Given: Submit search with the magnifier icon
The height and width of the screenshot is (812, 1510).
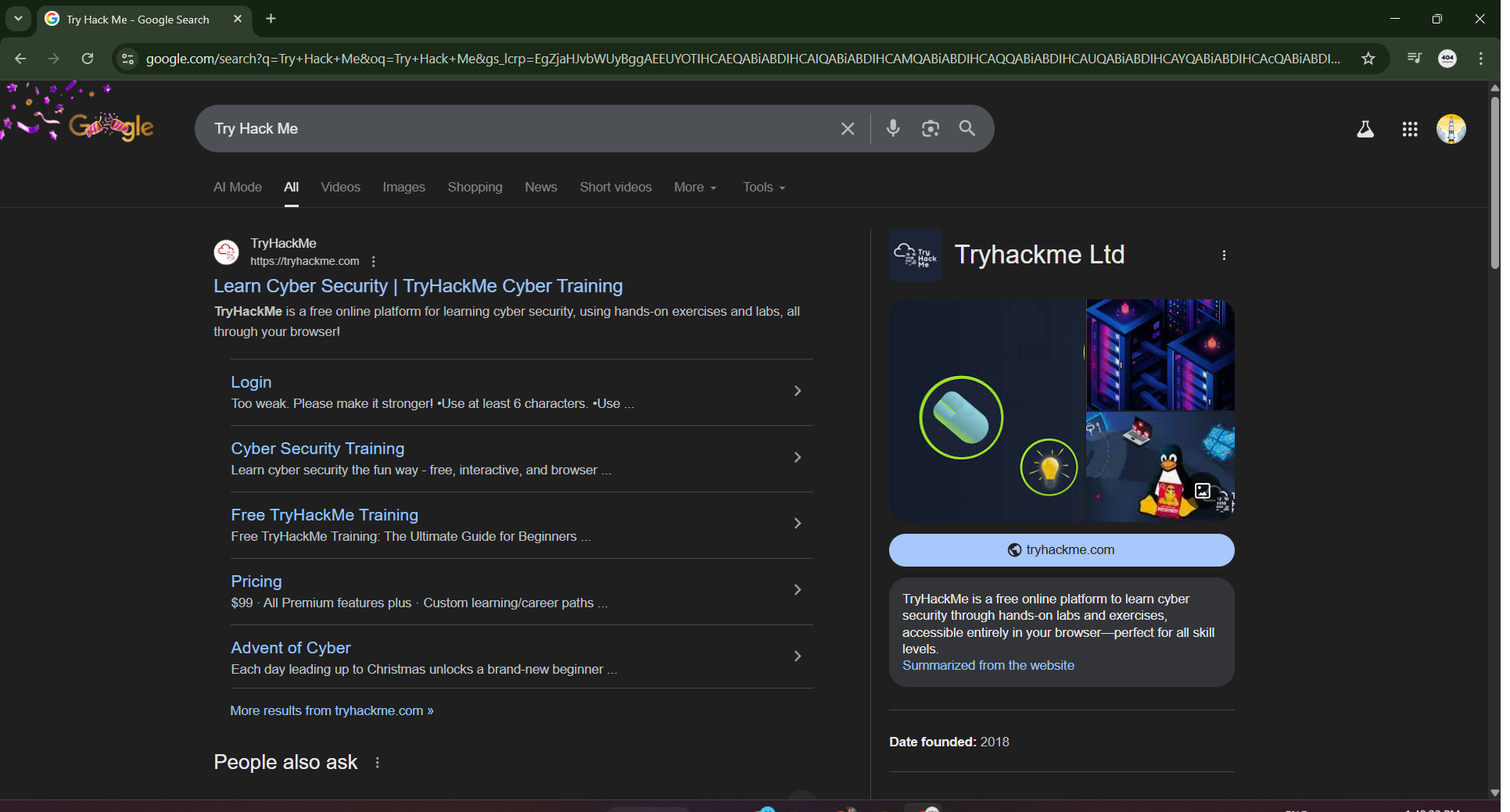Looking at the screenshot, I should pos(967,128).
